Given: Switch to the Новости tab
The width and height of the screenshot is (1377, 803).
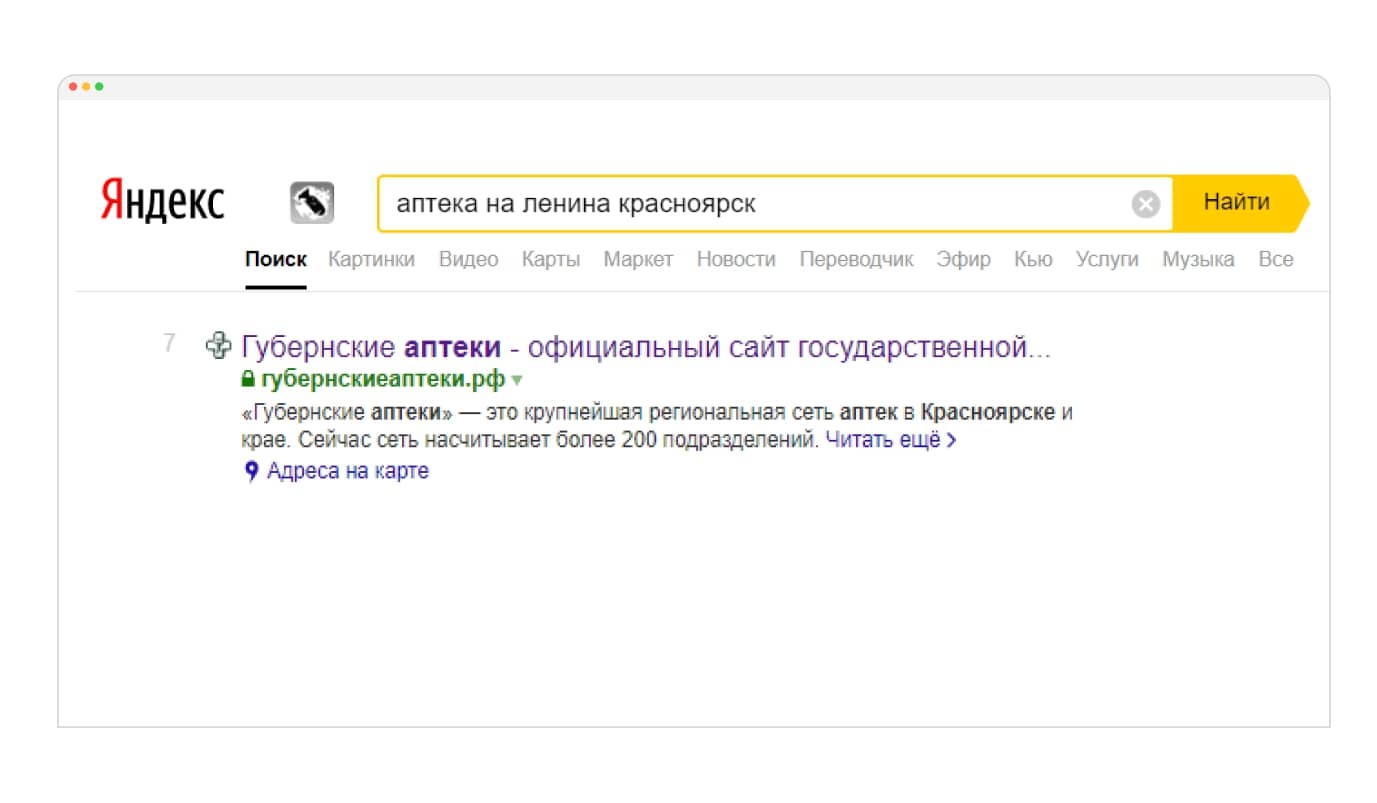Looking at the screenshot, I should coord(736,259).
